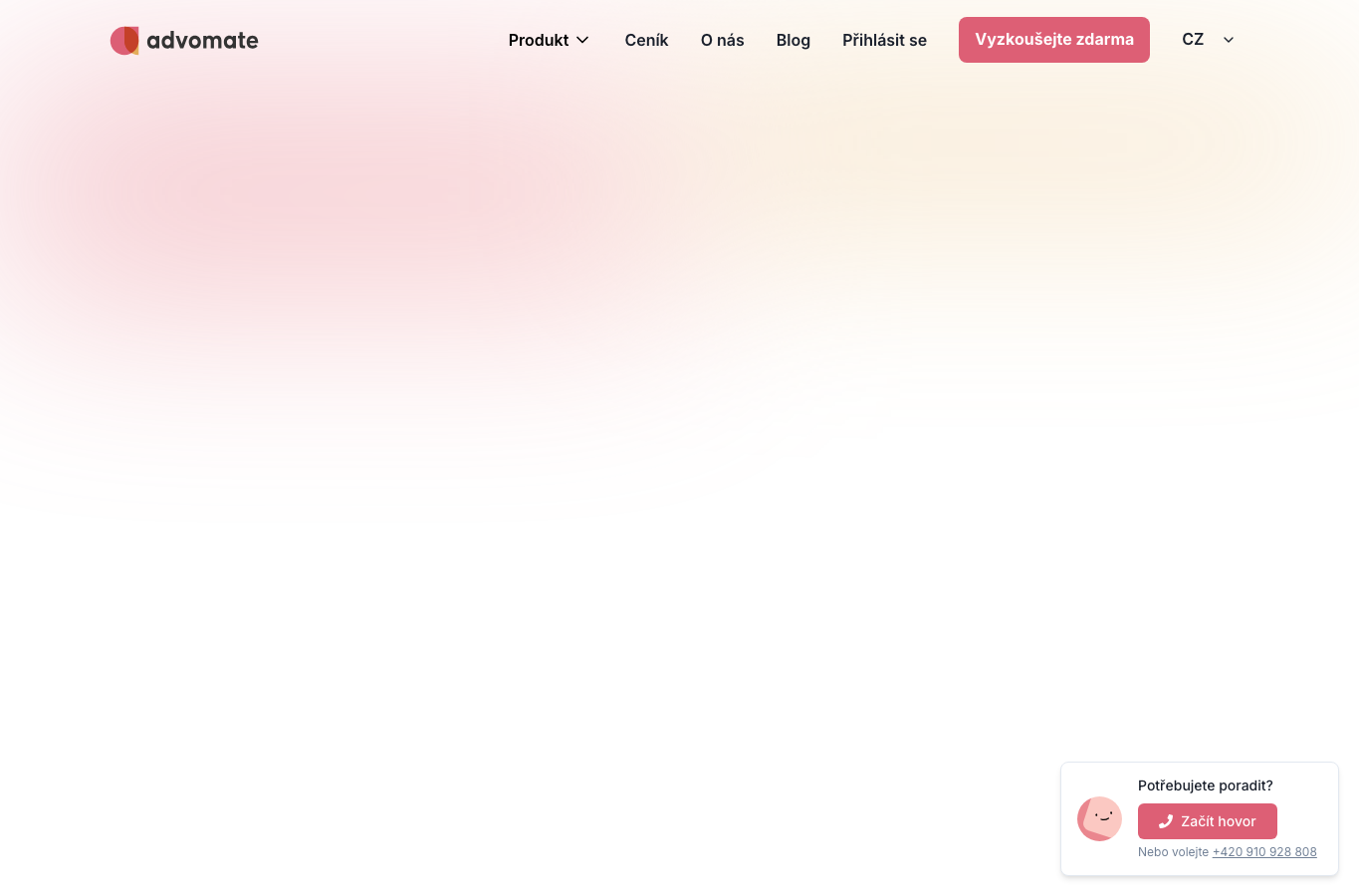Expand the chevron next to Produkt
This screenshot has height=896, width=1359.
(x=582, y=40)
